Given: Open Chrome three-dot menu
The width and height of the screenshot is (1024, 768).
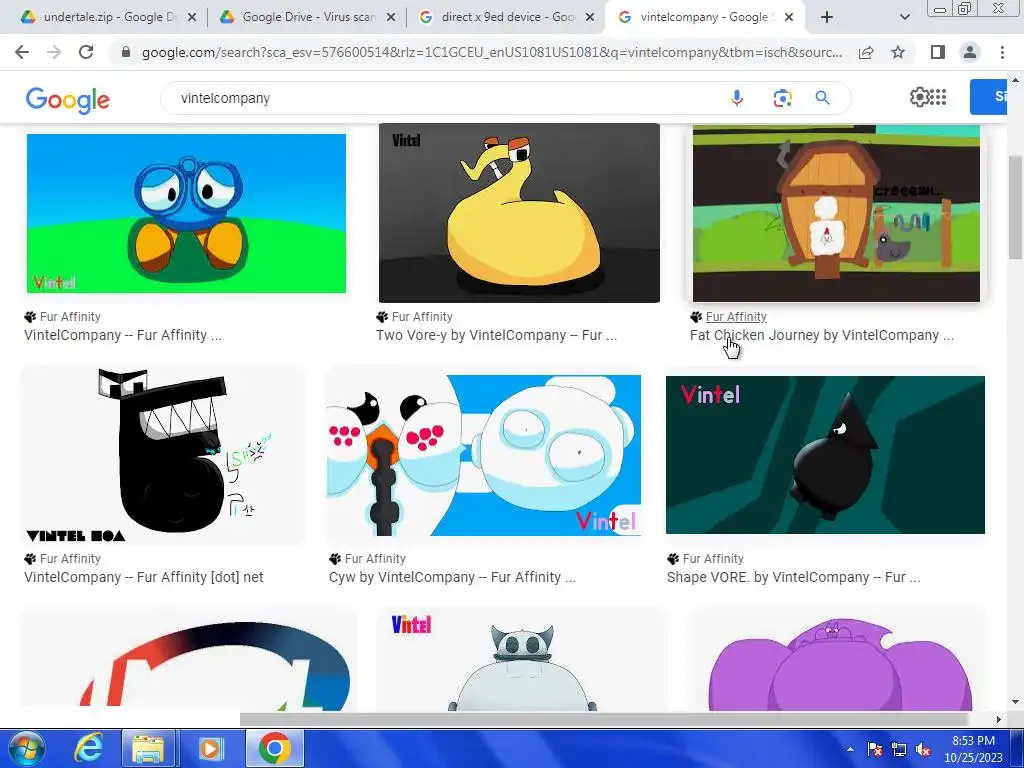Looking at the screenshot, I should point(1002,52).
